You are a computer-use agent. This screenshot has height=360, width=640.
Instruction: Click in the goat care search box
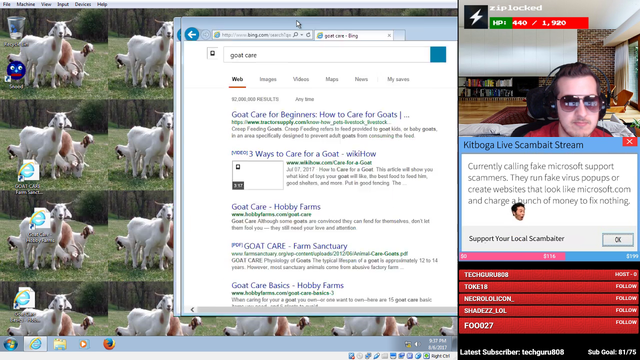pos(327,55)
